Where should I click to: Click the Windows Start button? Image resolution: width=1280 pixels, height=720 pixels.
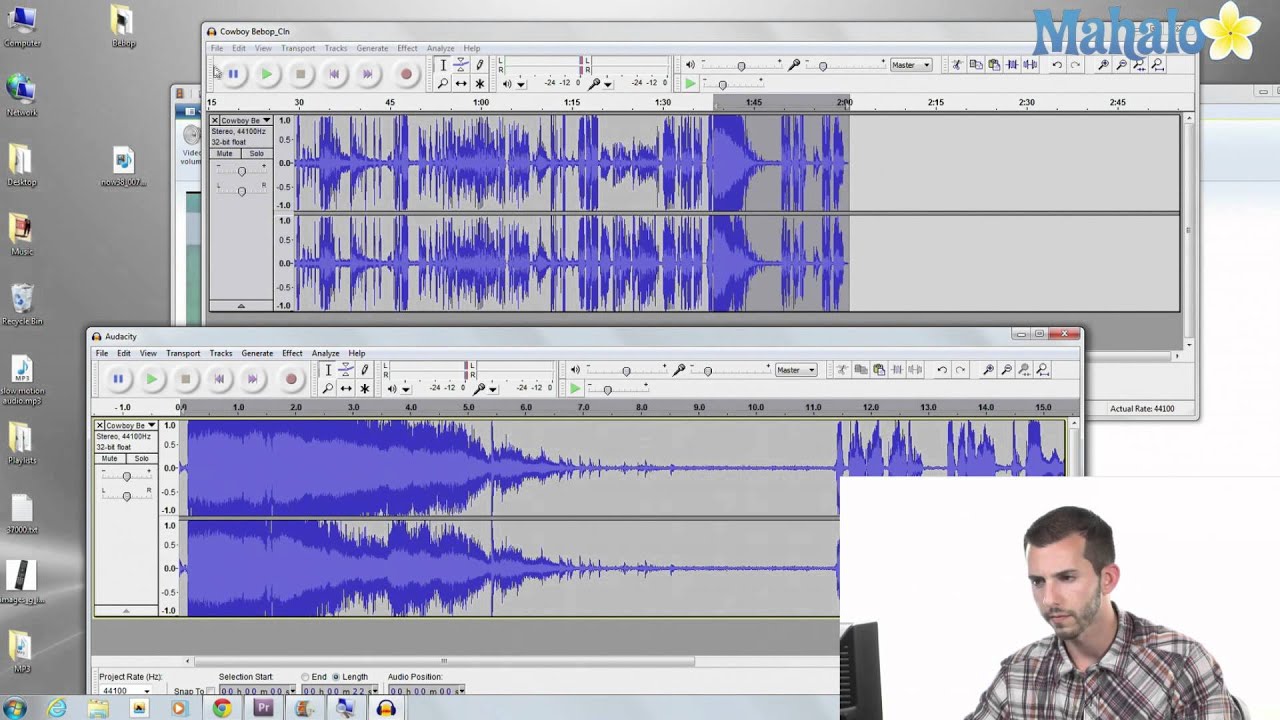coord(15,709)
